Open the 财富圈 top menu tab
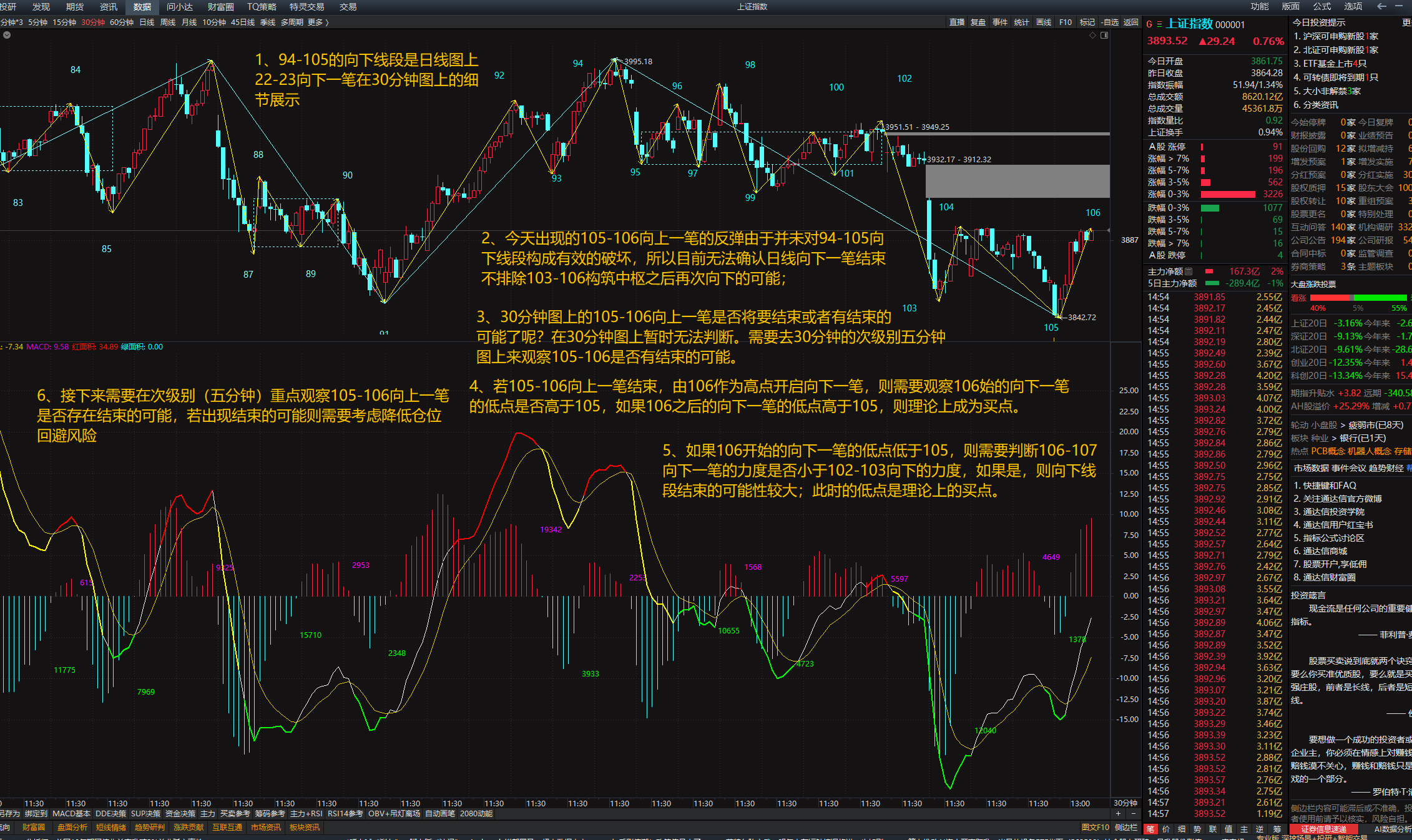Image resolution: width=1412 pixels, height=840 pixels. 221,7
